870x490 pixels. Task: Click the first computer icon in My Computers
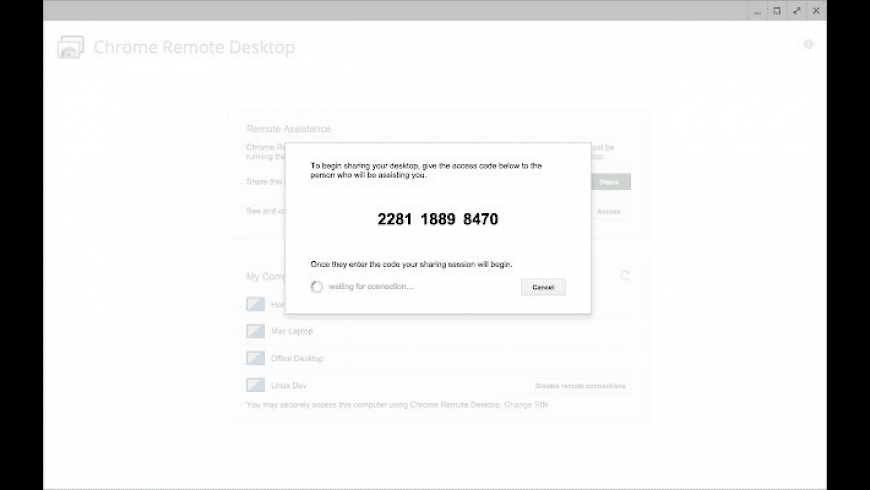pyautogui.click(x=255, y=304)
